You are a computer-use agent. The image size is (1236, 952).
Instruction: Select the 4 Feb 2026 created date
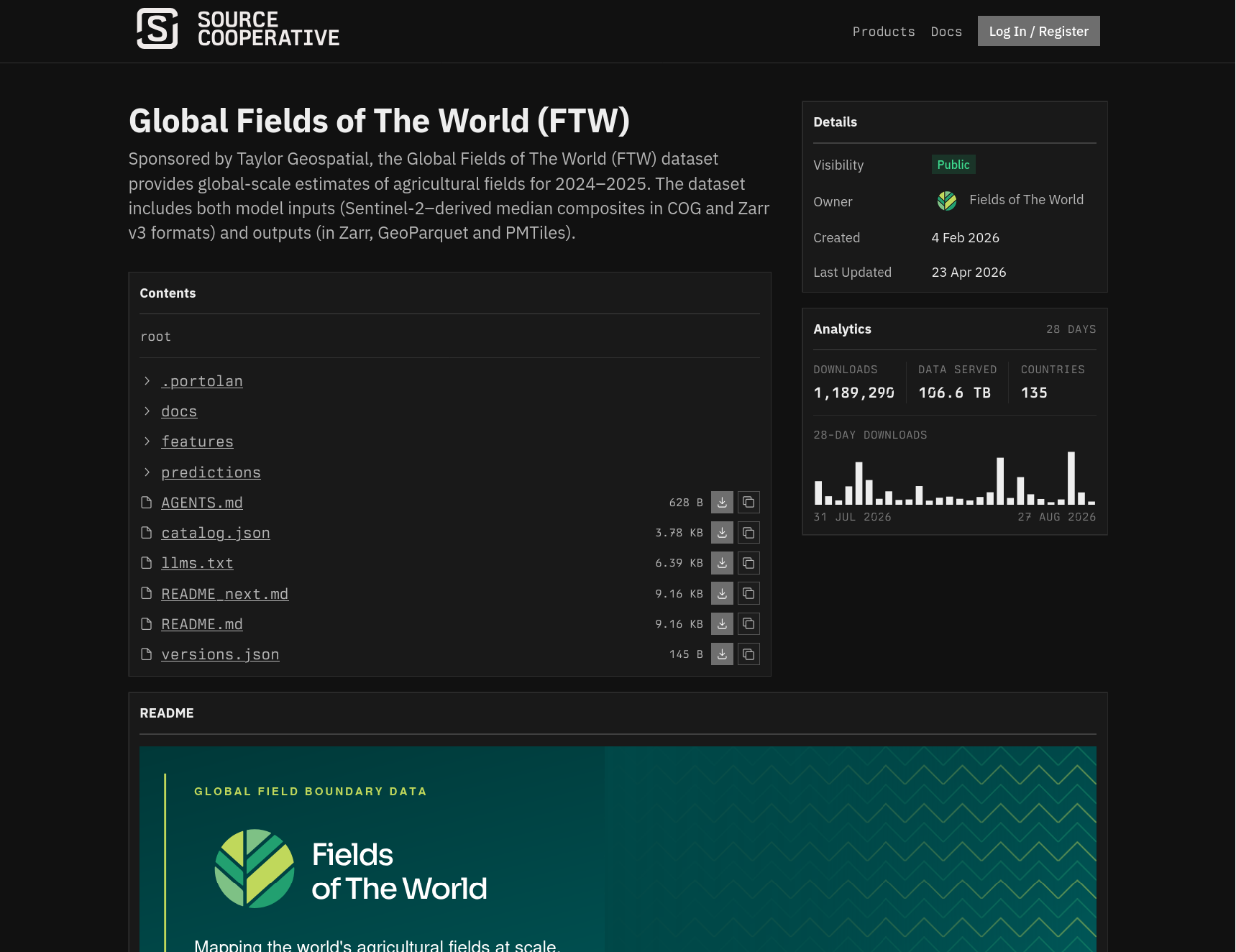click(x=965, y=238)
